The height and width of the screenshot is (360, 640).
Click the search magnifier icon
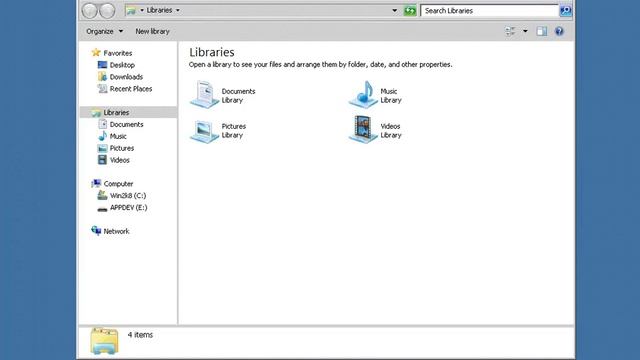[x=565, y=11]
